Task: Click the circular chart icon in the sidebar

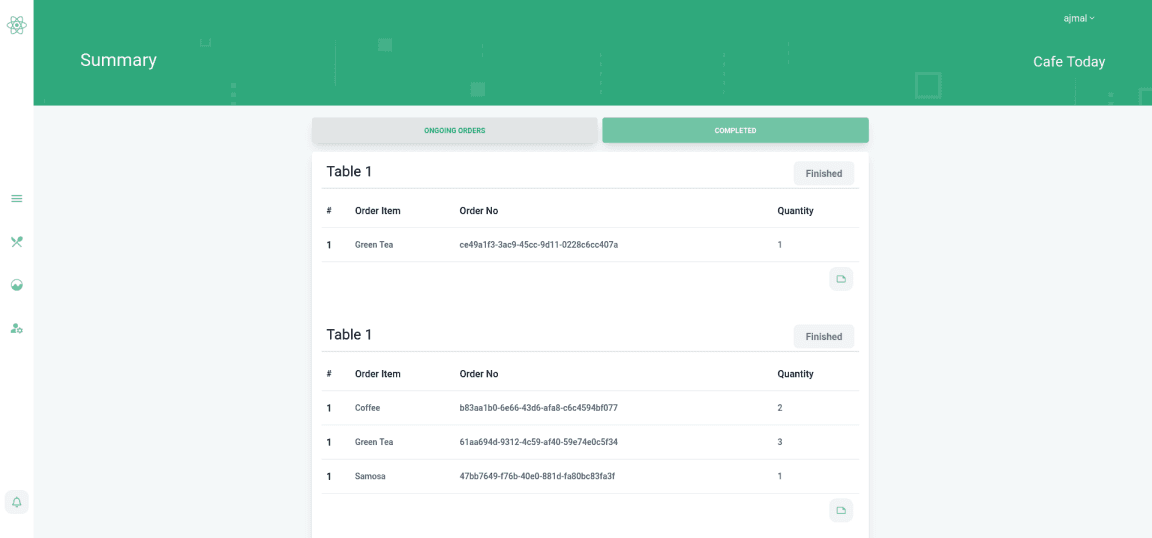Action: [x=17, y=285]
